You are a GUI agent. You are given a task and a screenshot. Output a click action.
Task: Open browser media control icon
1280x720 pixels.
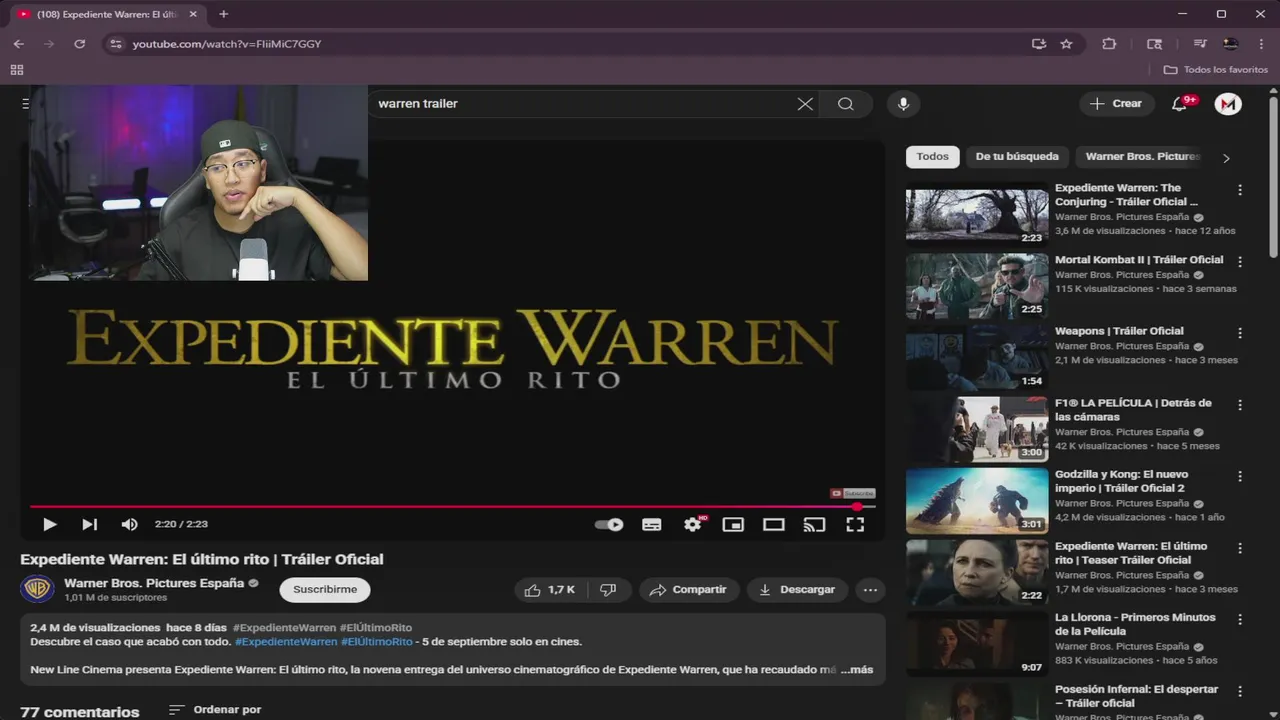1200,44
